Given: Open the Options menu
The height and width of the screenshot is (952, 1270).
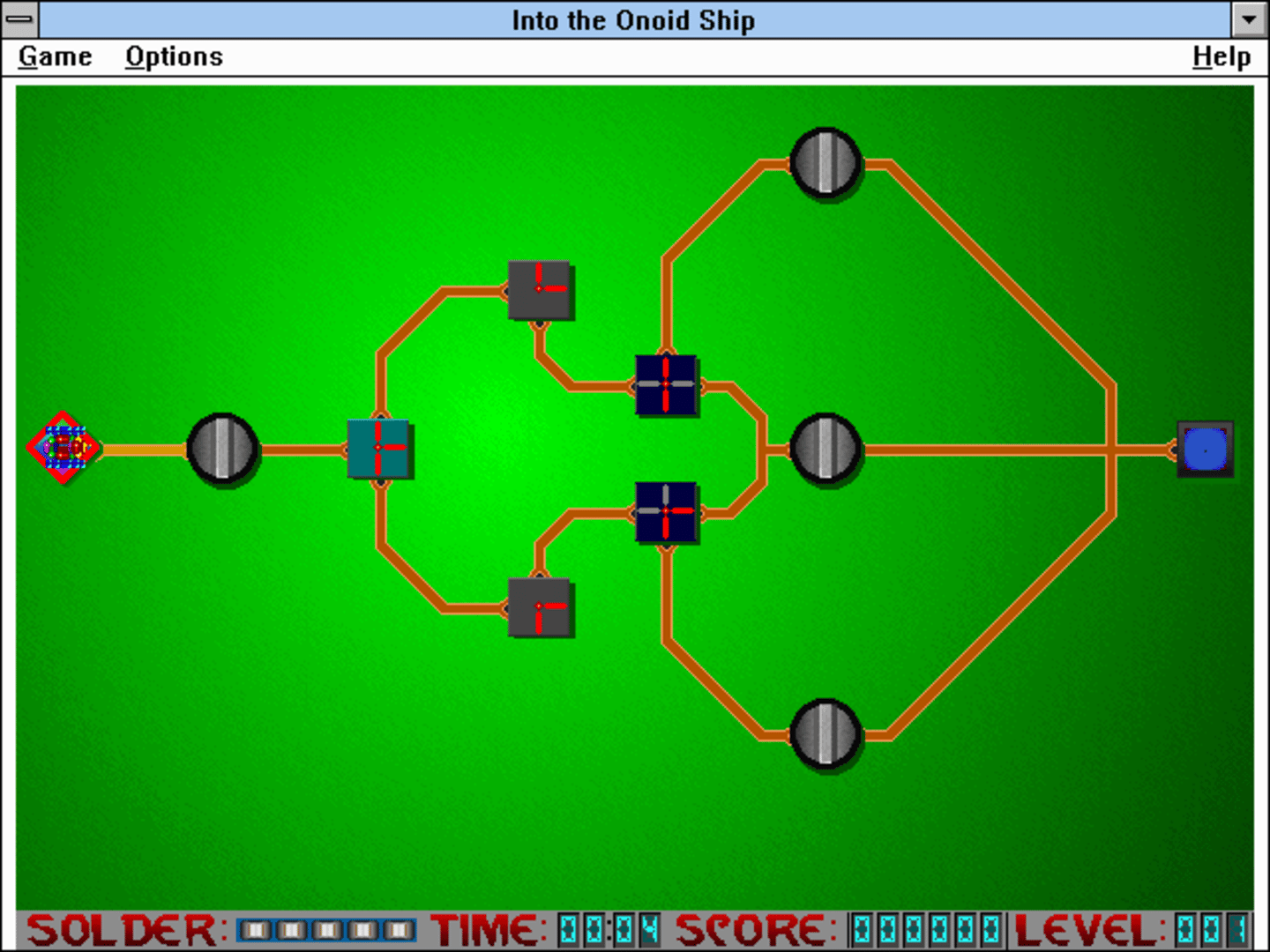Looking at the screenshot, I should coord(174,57).
